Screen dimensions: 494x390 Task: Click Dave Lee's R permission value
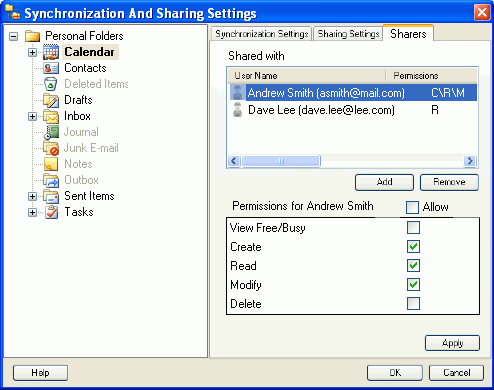435,110
